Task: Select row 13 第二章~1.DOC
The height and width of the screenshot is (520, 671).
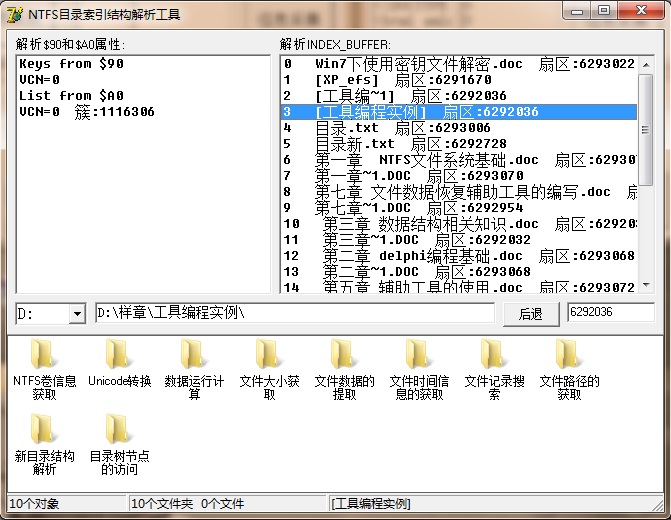Action: [x=459, y=272]
